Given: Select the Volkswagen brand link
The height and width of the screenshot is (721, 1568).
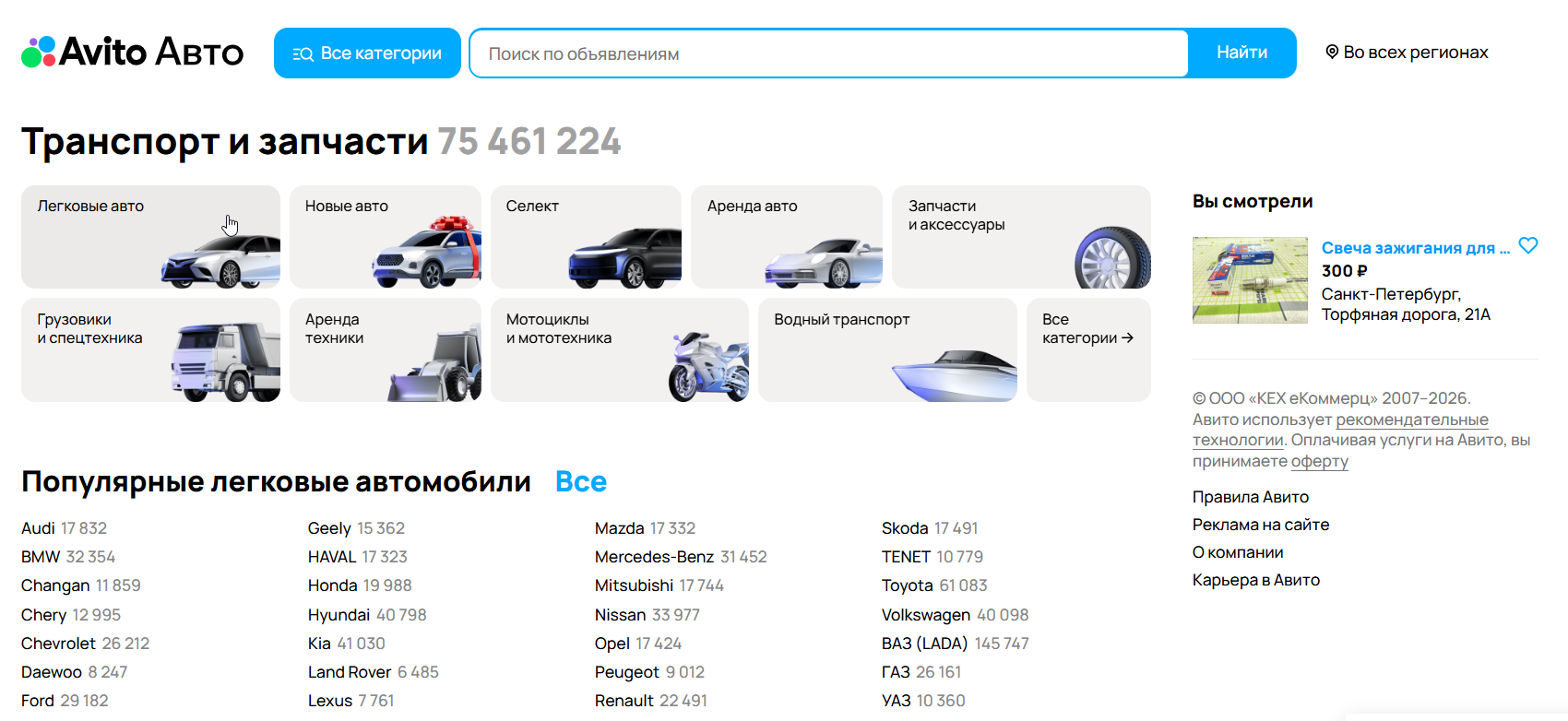Looking at the screenshot, I should [926, 615].
